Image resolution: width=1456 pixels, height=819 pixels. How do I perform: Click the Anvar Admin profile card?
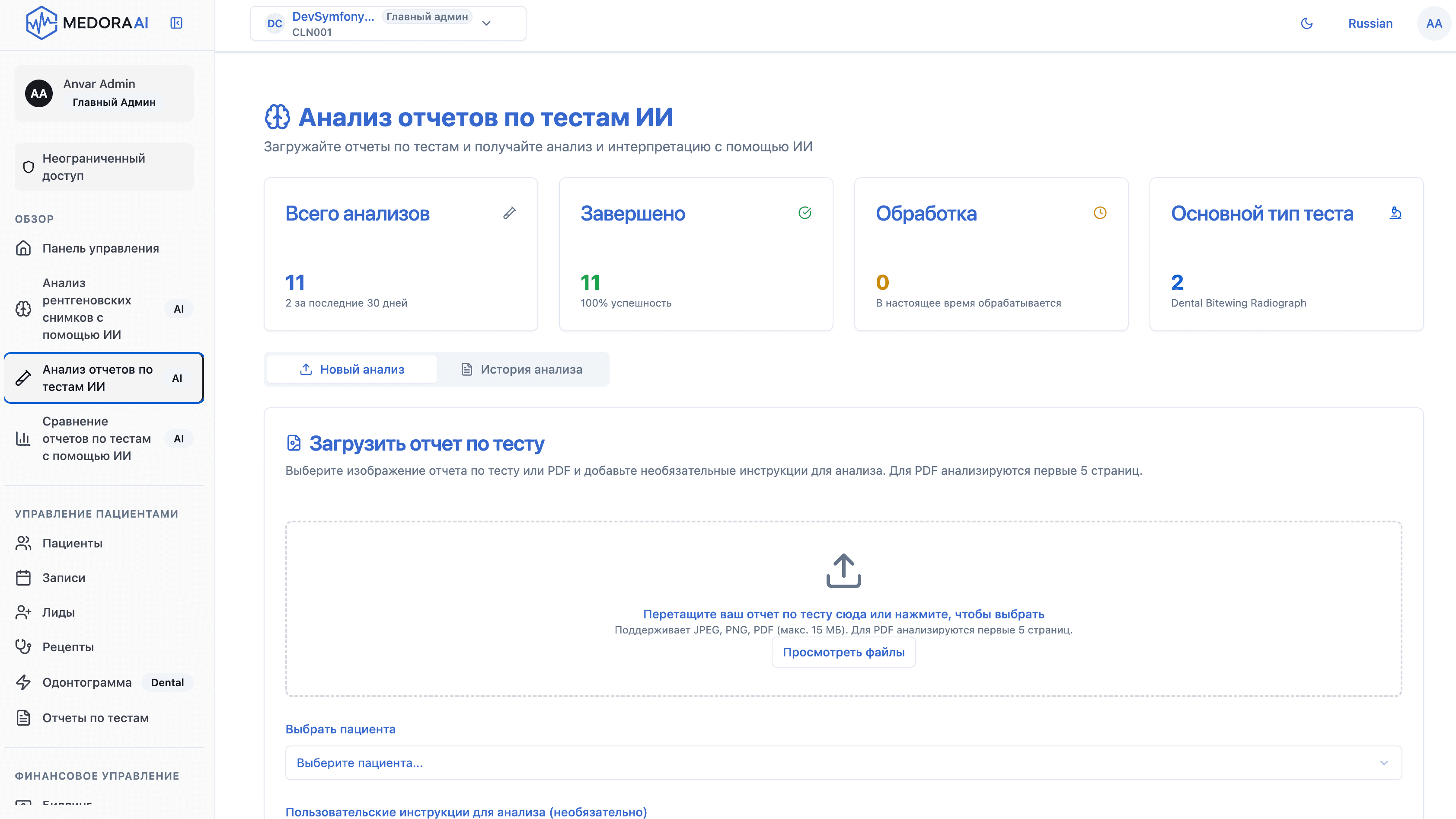(x=104, y=93)
